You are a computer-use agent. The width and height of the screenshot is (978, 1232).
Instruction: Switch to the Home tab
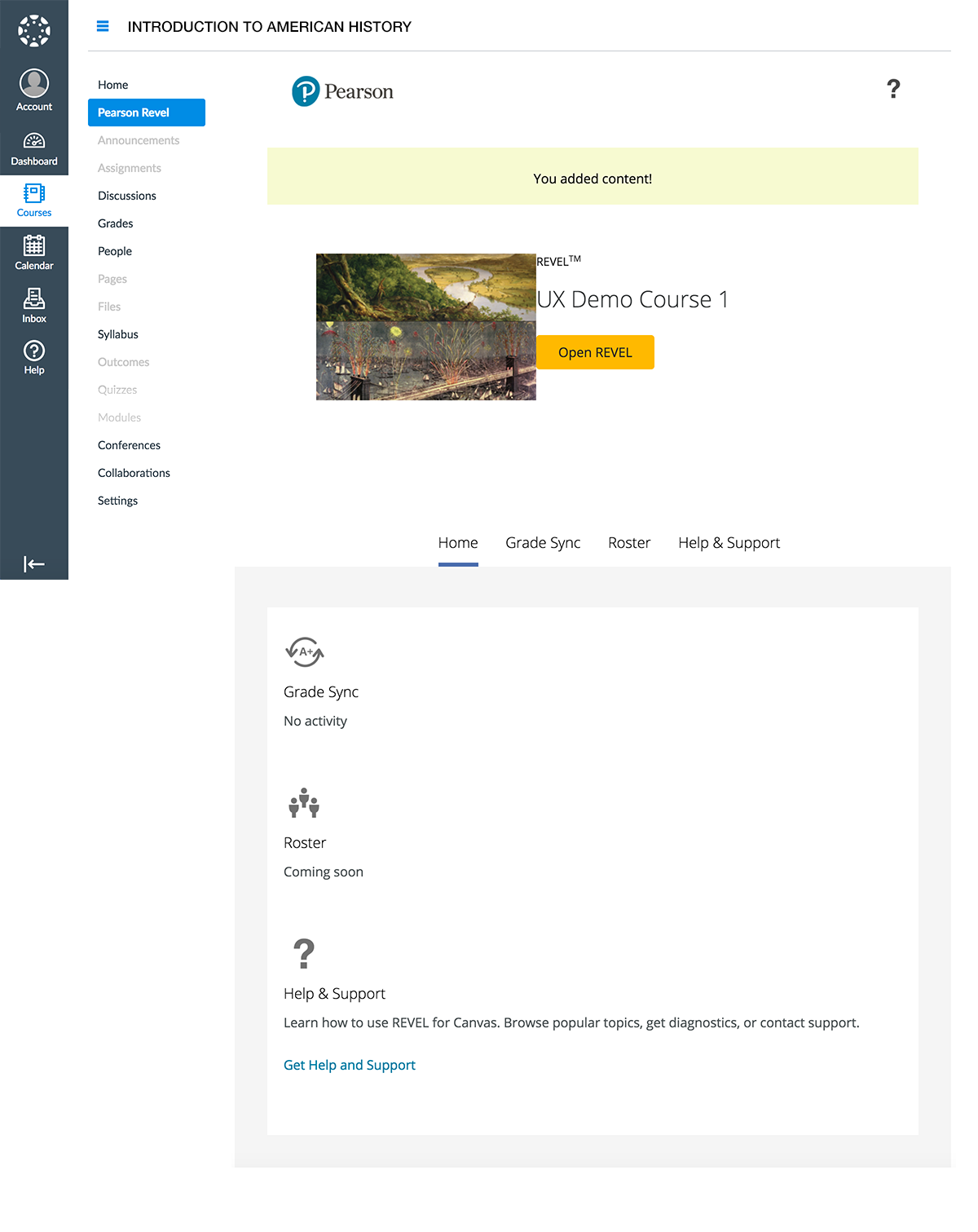[458, 543]
